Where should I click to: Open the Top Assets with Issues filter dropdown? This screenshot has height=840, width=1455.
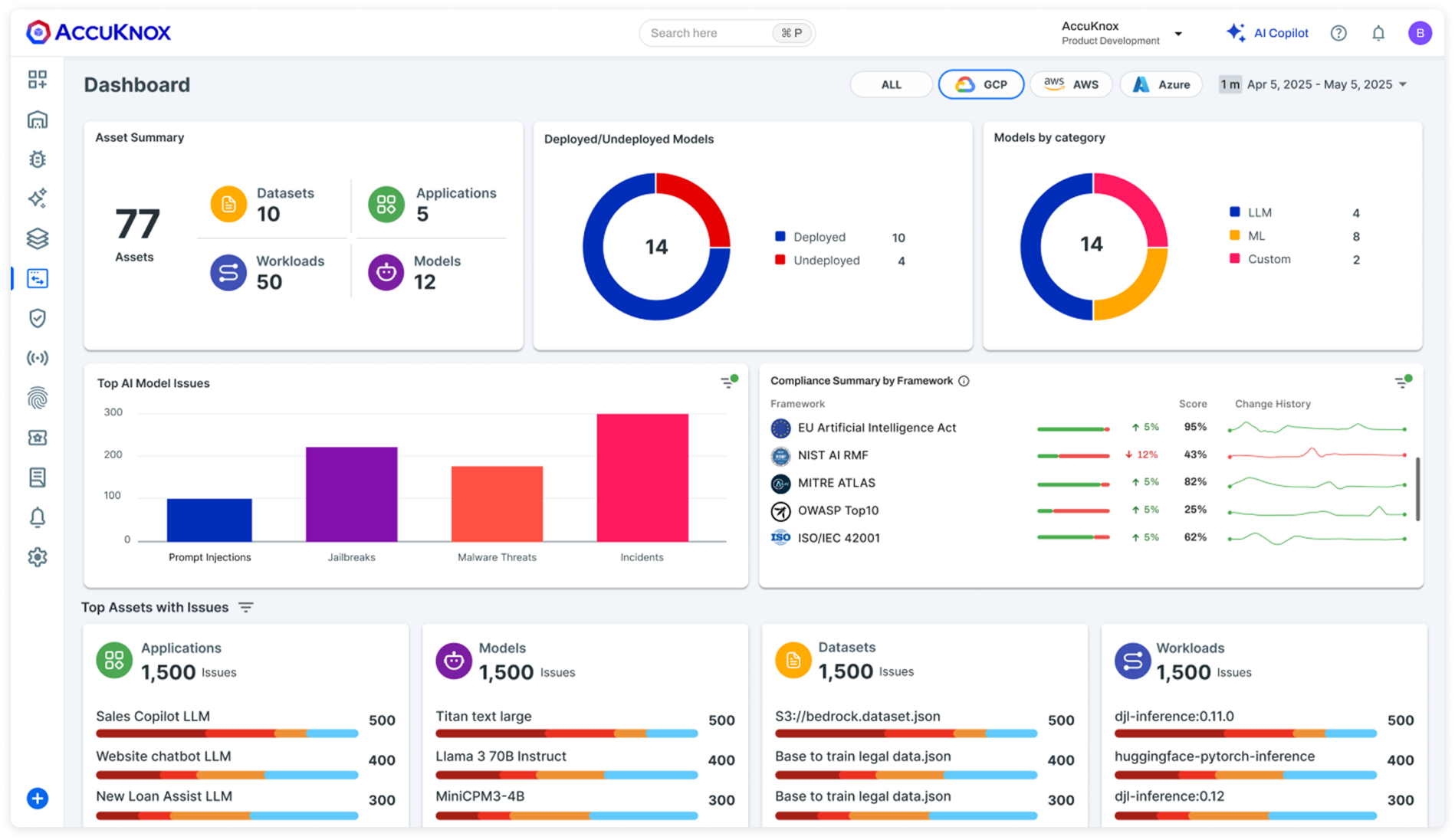pyautogui.click(x=246, y=607)
